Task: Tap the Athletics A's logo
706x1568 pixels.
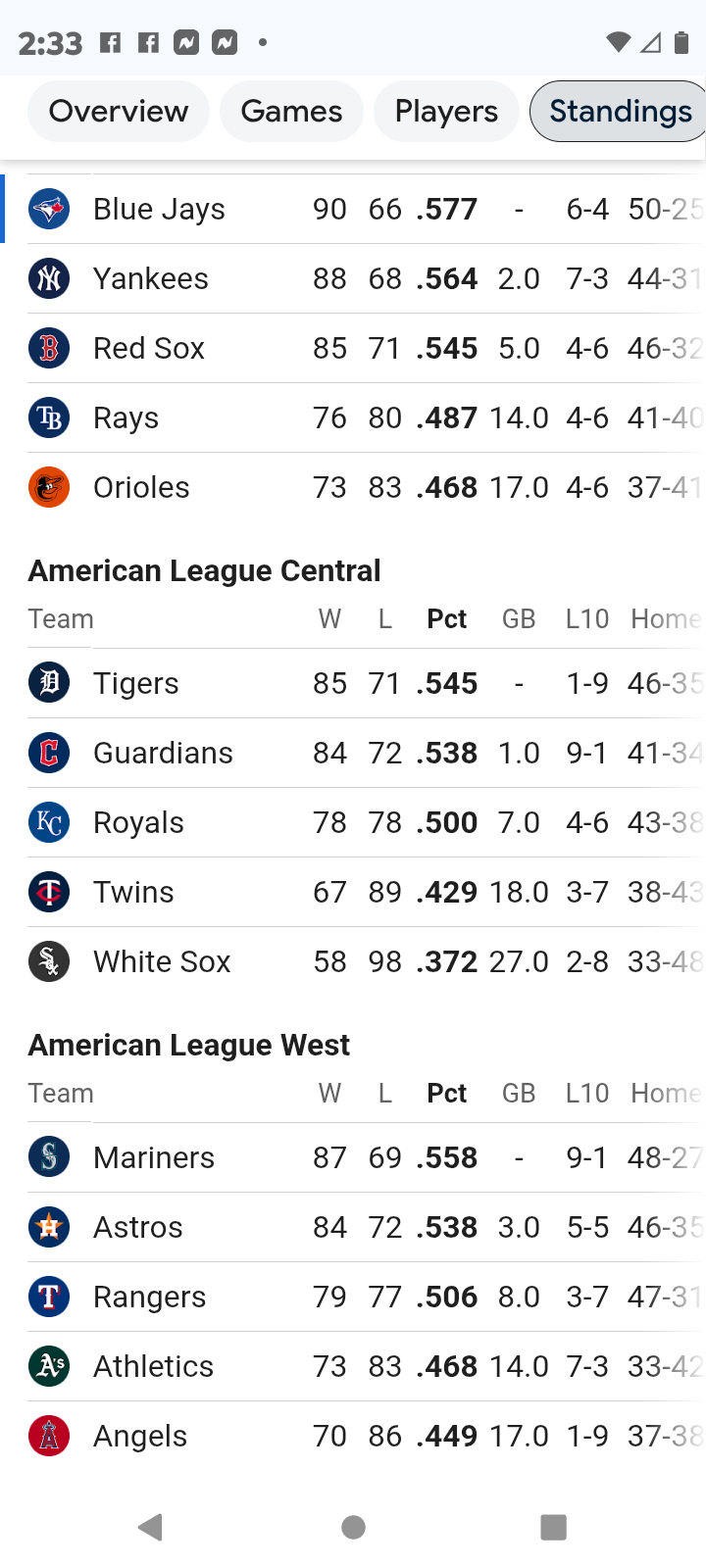Action: pyautogui.click(x=49, y=1366)
